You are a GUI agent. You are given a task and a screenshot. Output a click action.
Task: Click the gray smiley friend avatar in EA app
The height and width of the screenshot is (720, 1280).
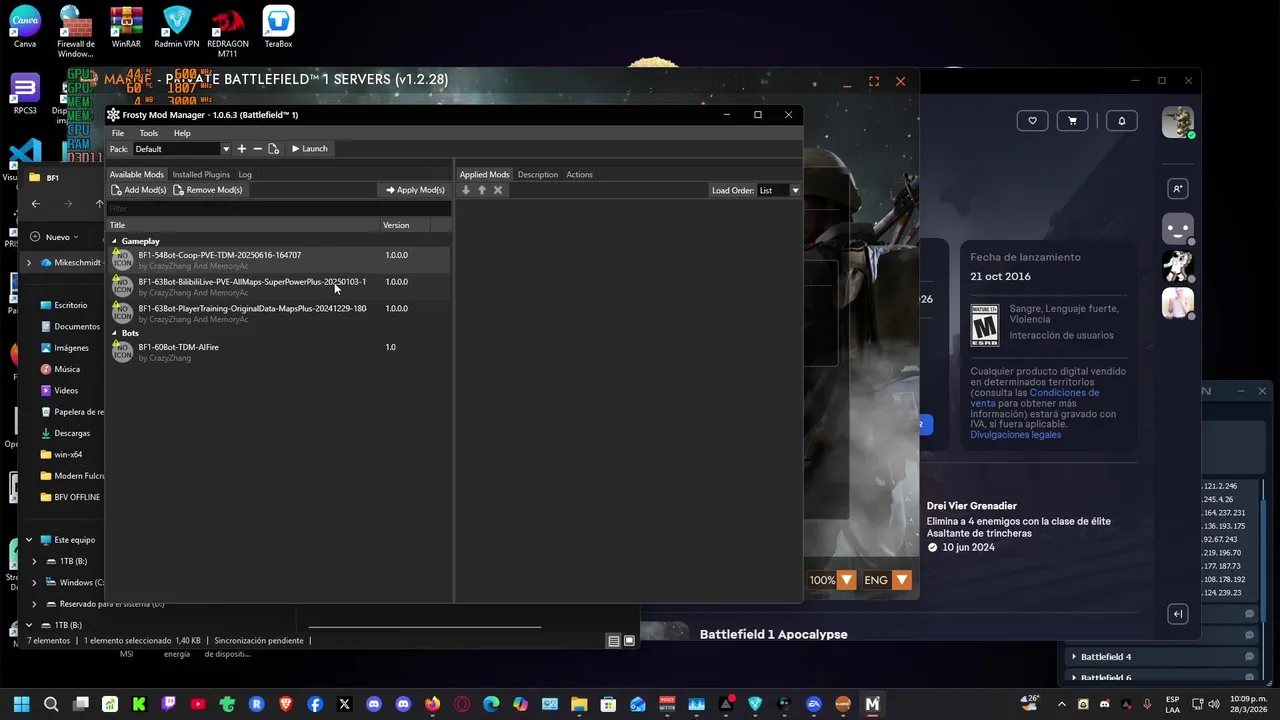click(x=1178, y=229)
